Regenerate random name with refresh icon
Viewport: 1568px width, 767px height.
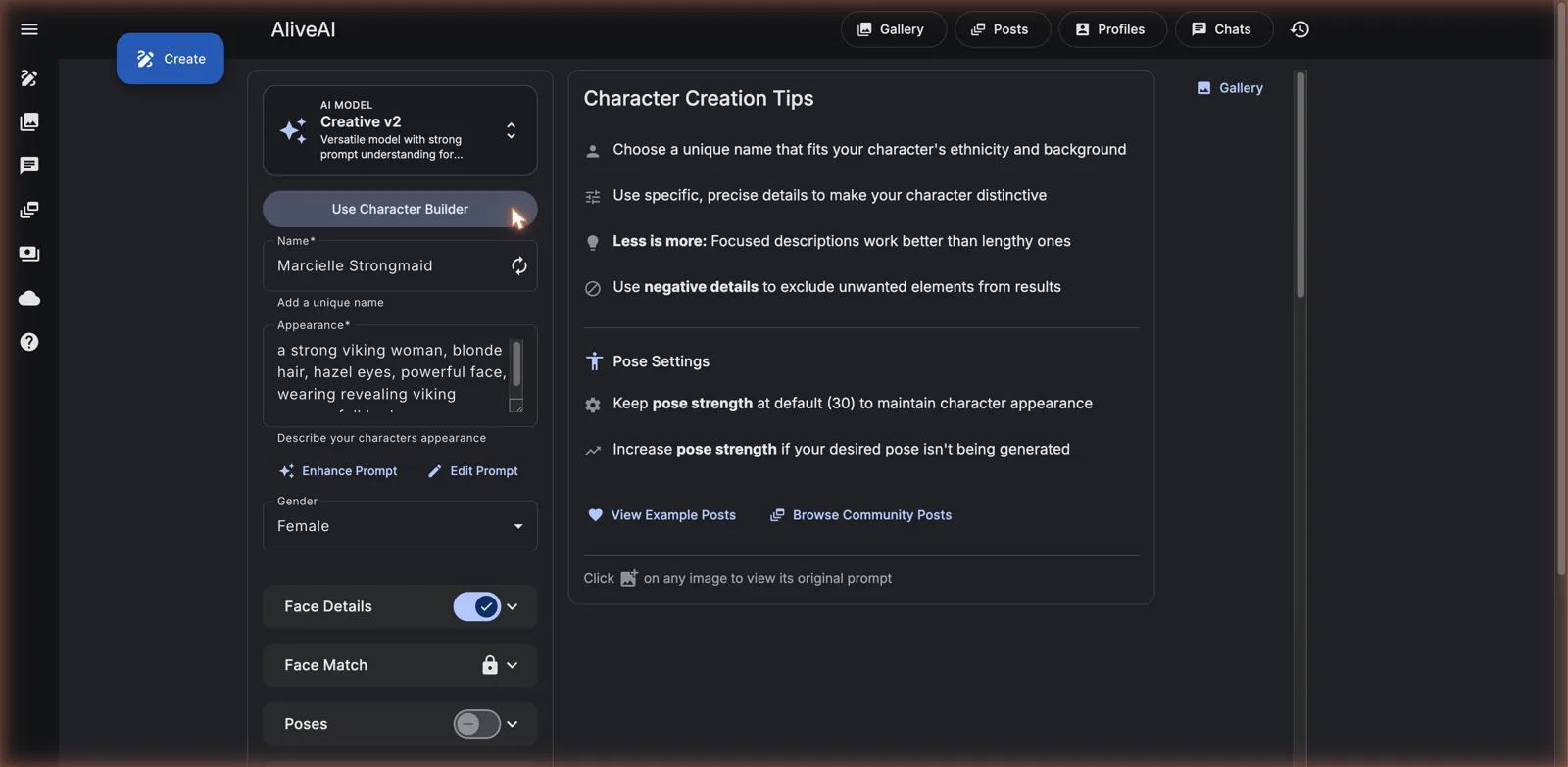[518, 265]
